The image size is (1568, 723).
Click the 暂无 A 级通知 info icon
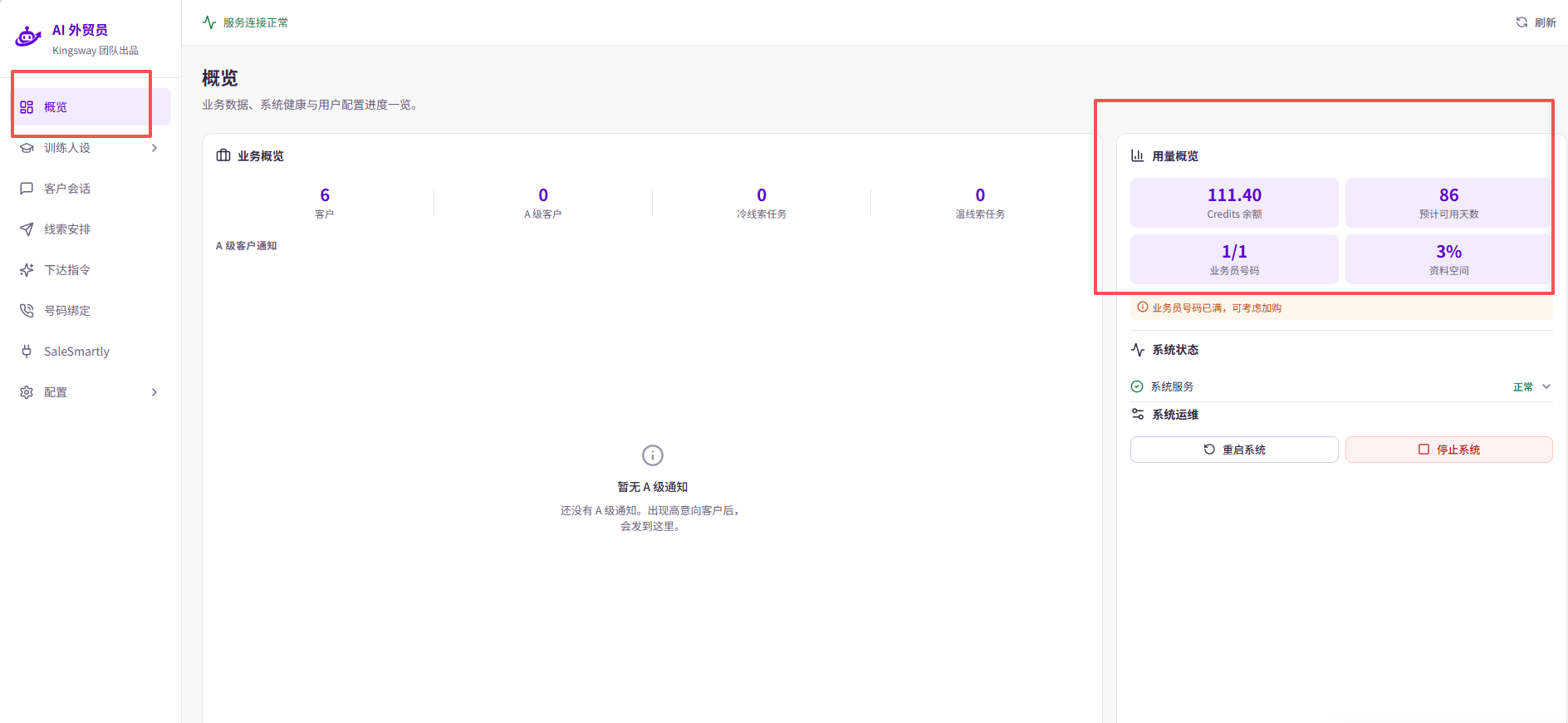653,455
